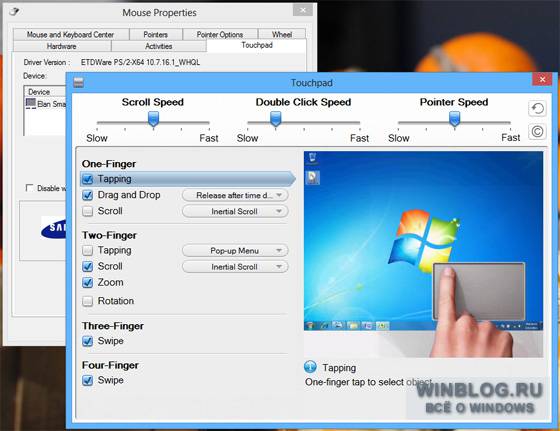The height and width of the screenshot is (431, 560).
Task: Click the Driver Version value text
Action: (x=140, y=62)
